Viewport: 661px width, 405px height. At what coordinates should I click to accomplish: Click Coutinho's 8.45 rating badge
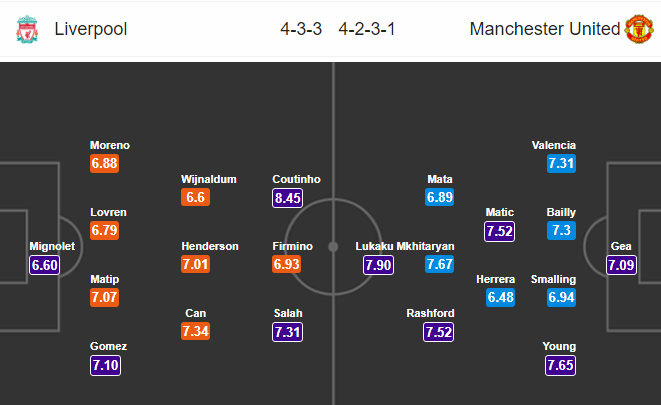(x=287, y=197)
